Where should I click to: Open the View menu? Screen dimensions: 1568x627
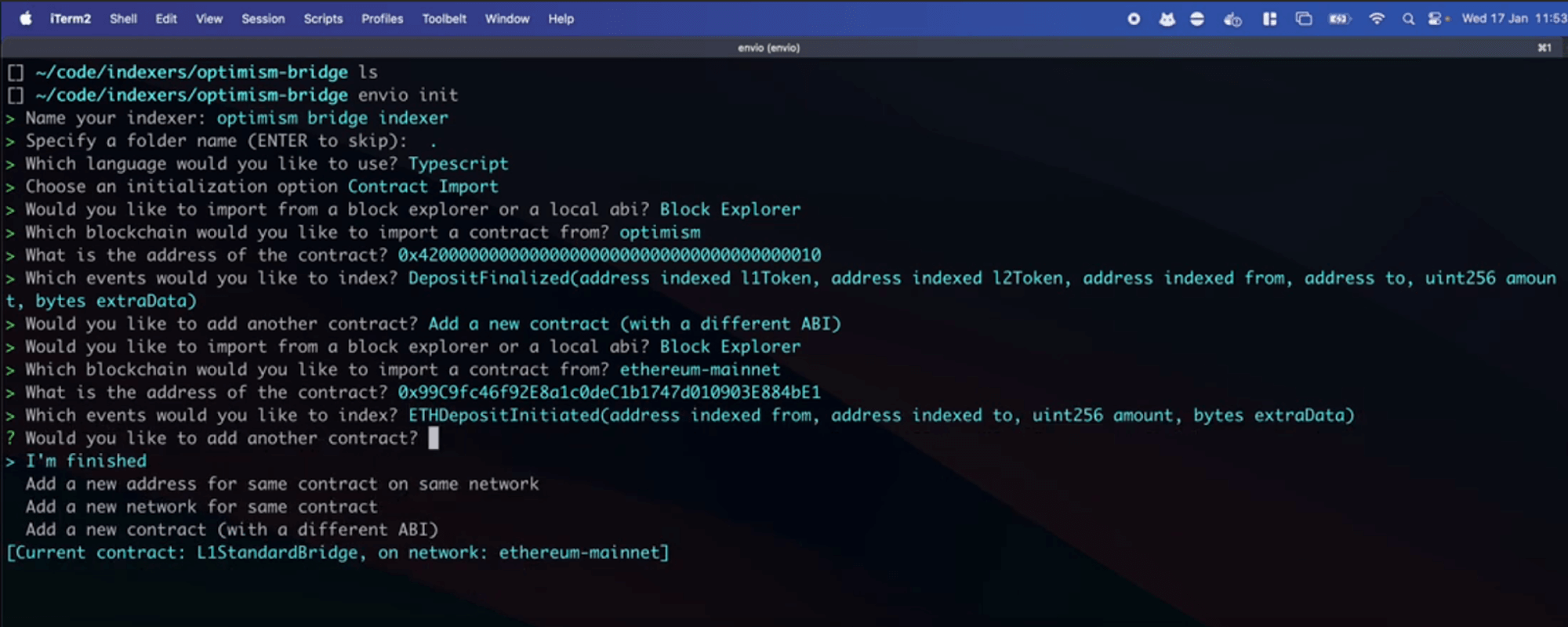point(209,19)
